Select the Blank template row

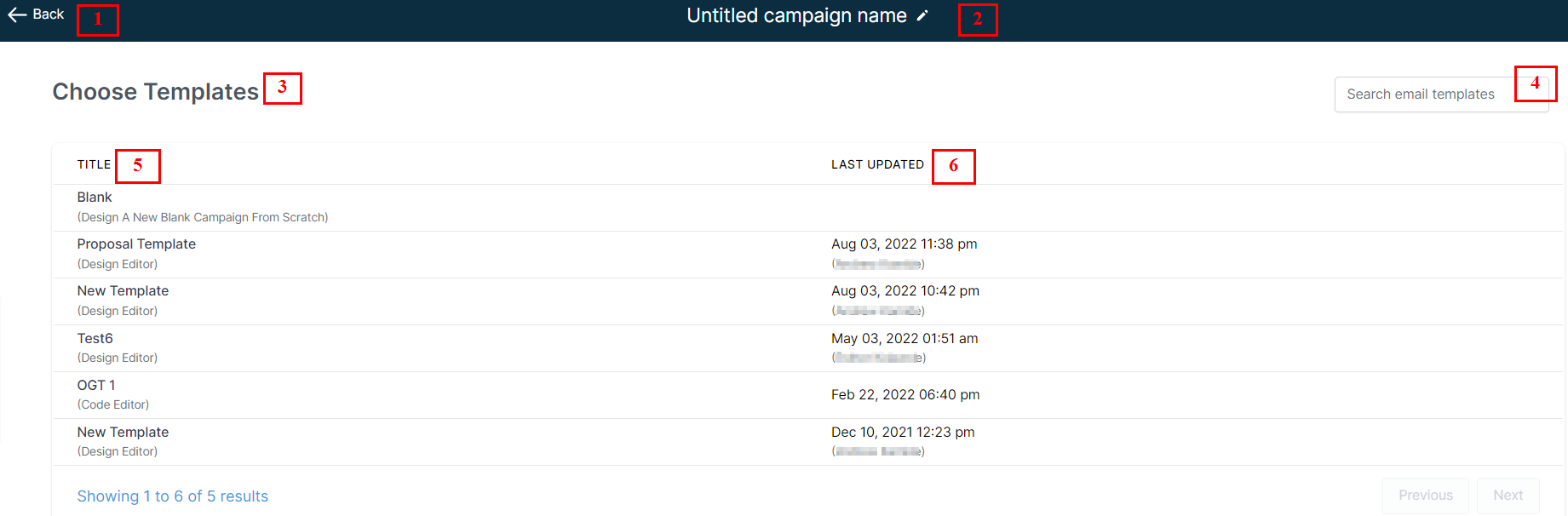[807, 208]
